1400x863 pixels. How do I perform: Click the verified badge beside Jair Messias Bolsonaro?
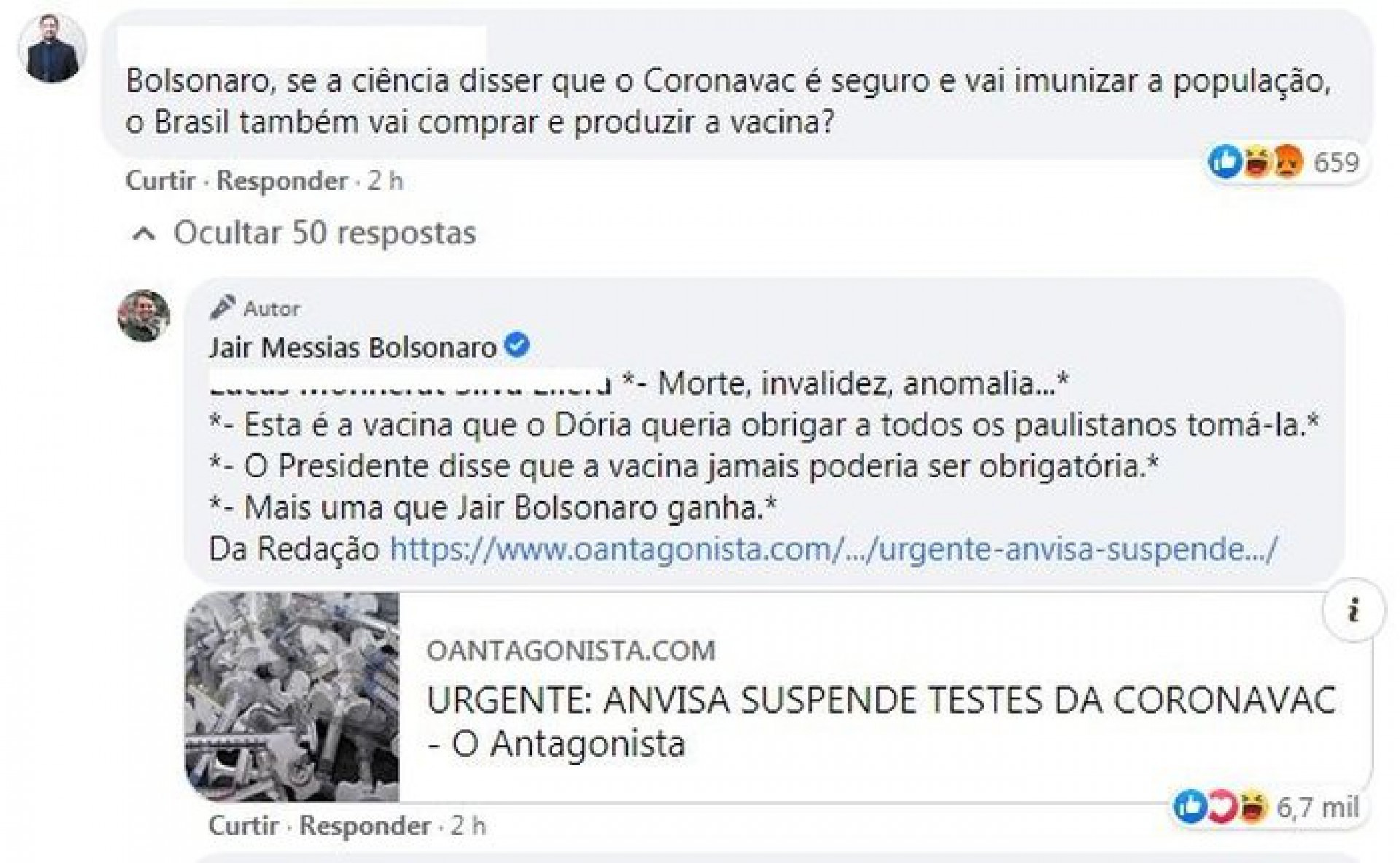[517, 345]
